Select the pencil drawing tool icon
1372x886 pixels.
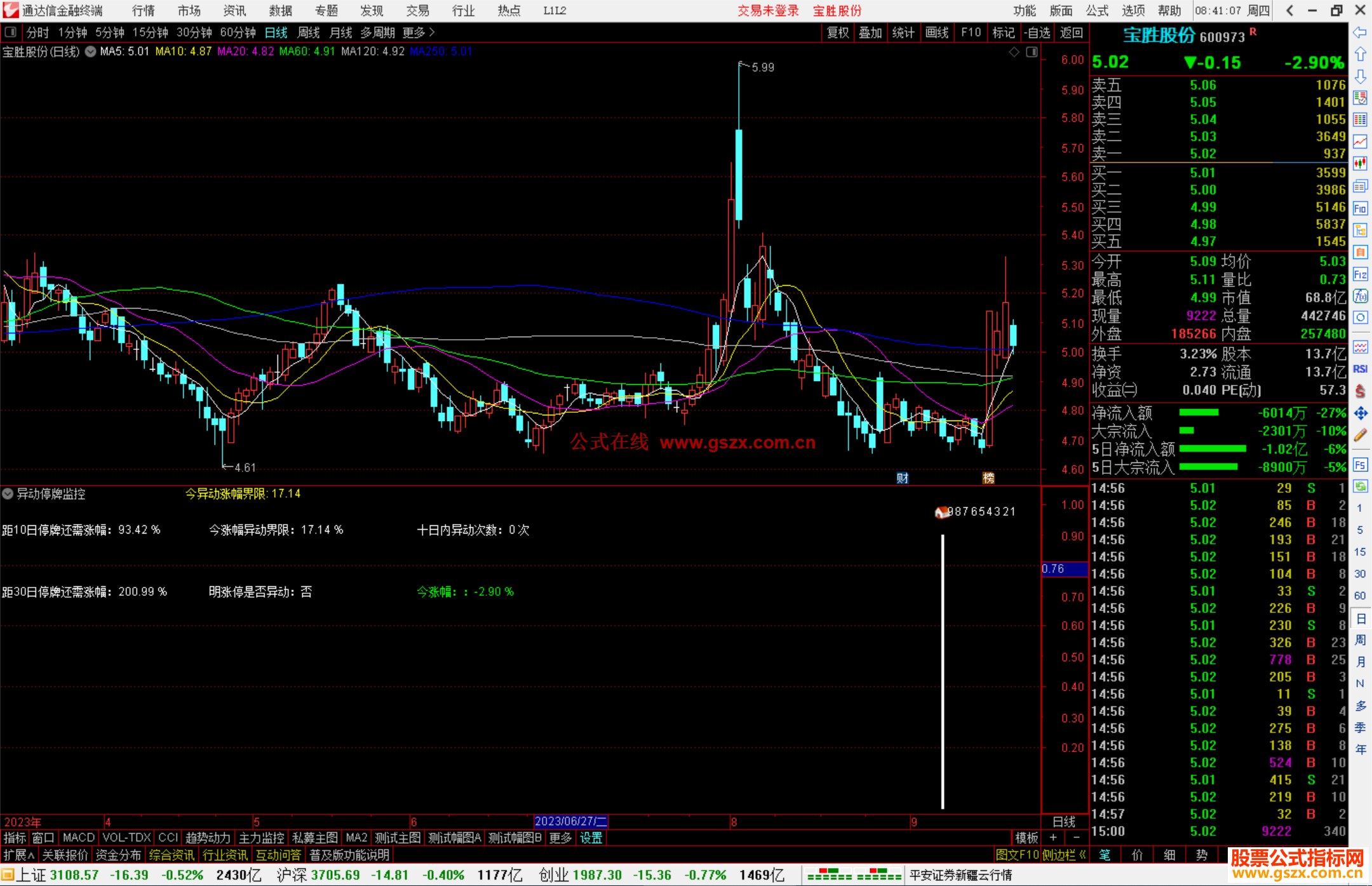click(x=1360, y=436)
